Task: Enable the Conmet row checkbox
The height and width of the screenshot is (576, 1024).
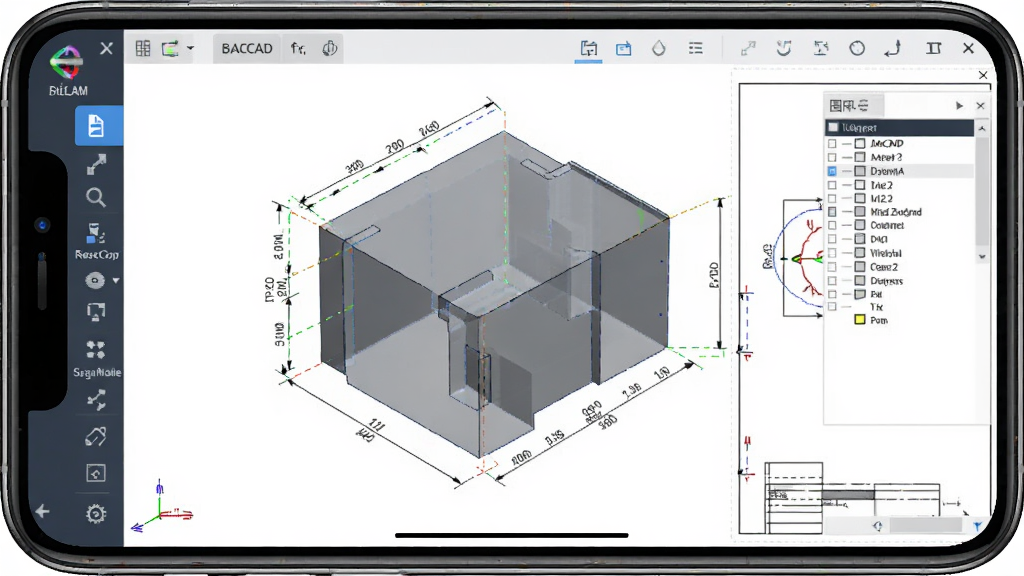Action: pyautogui.click(x=832, y=225)
